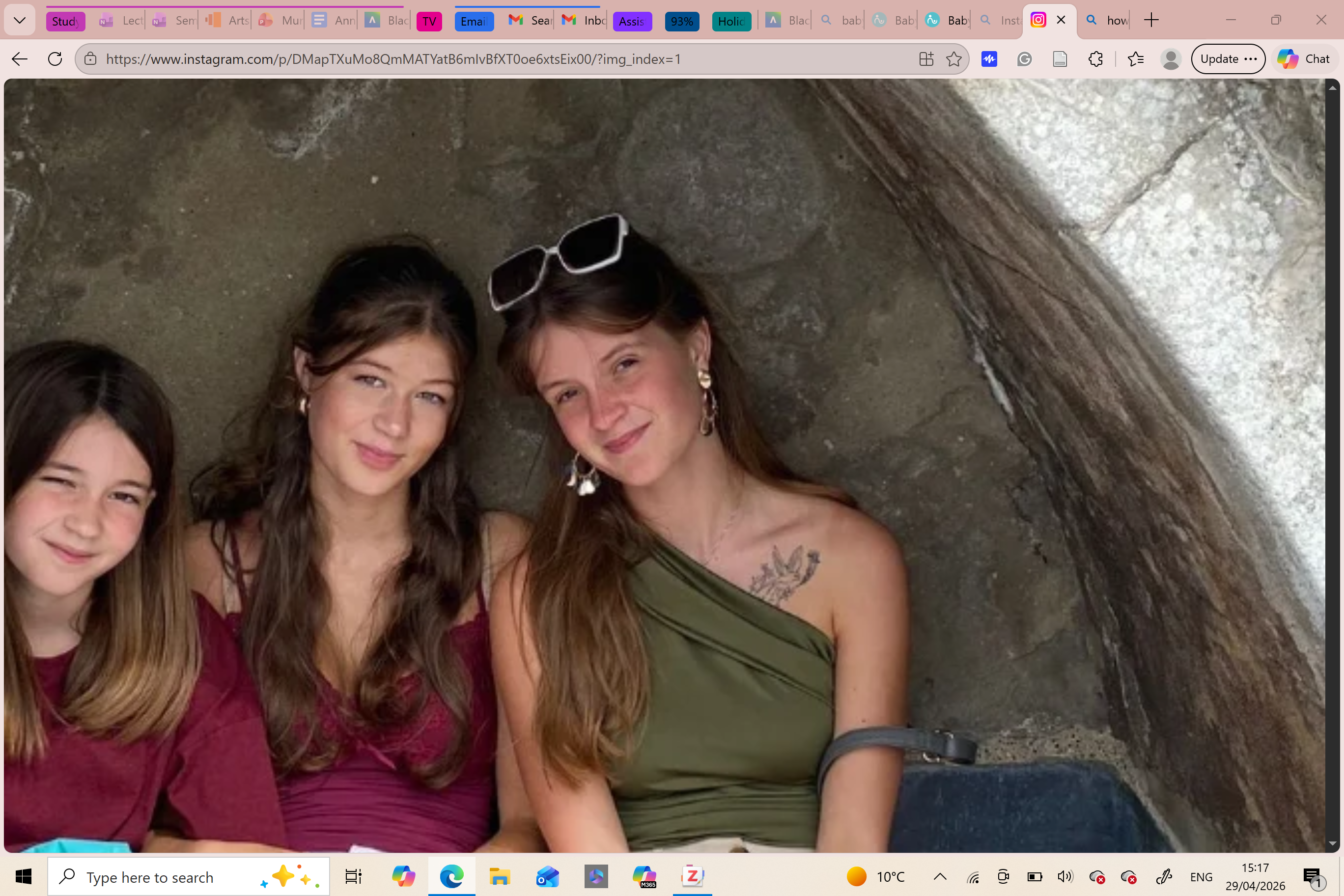
Task: Open Copilot Chat sidebar
Action: (1304, 59)
